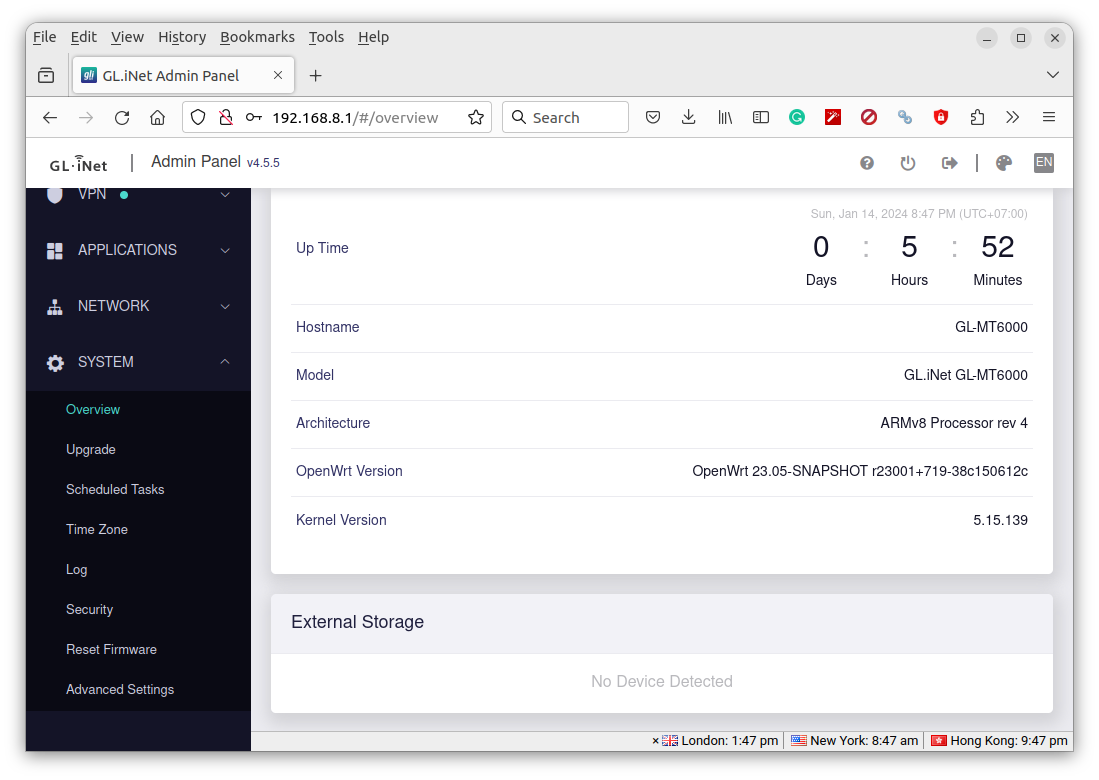The image size is (1099, 780).
Task: Open the View menu
Action: click(127, 37)
